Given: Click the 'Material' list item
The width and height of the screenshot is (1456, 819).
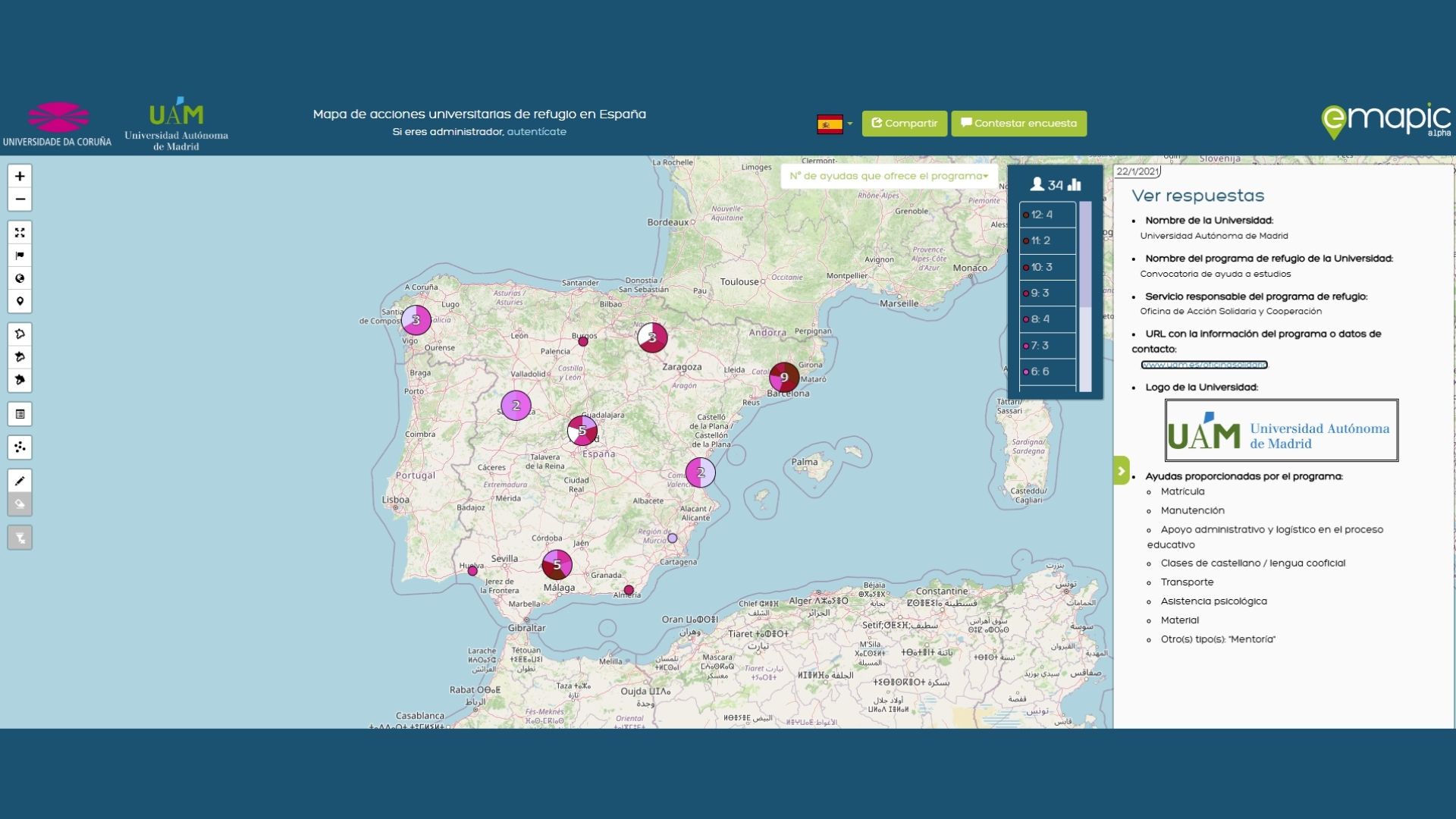Looking at the screenshot, I should (1179, 620).
